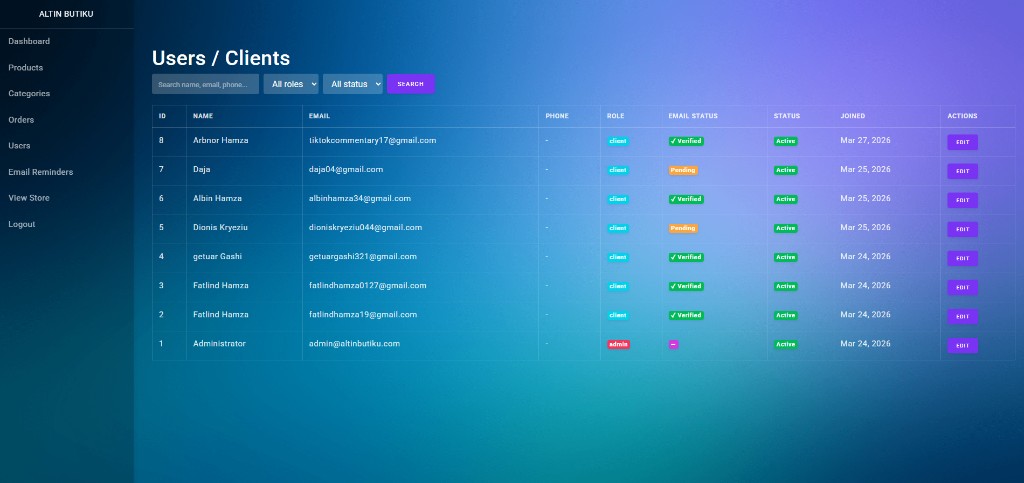
Task: Edit user Arbnor Hamza
Action: tap(962, 142)
